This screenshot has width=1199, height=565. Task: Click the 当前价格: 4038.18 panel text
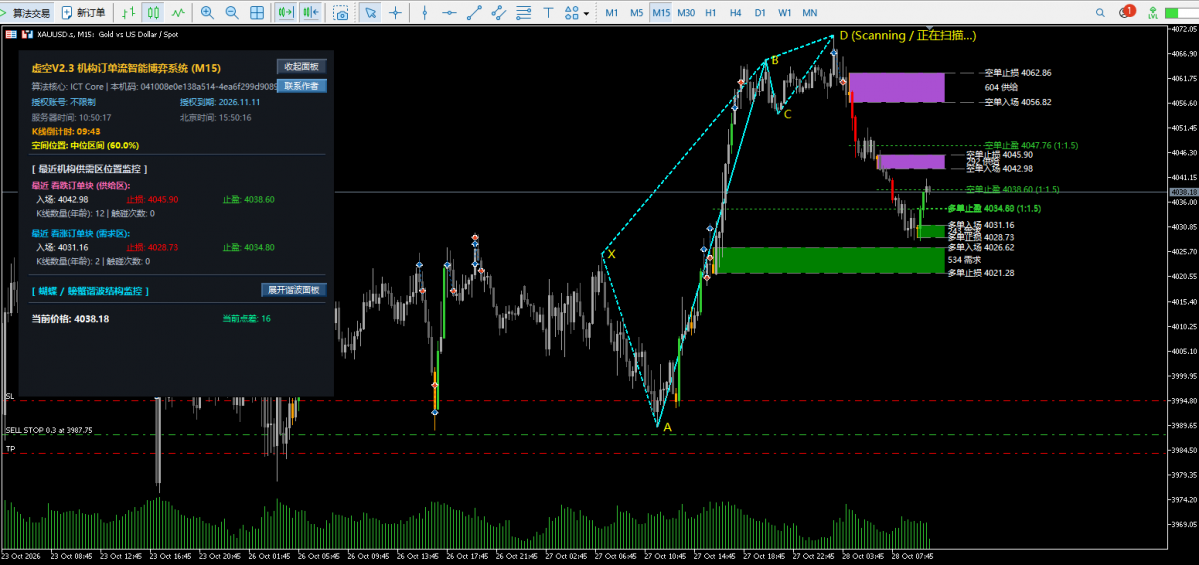coord(70,318)
